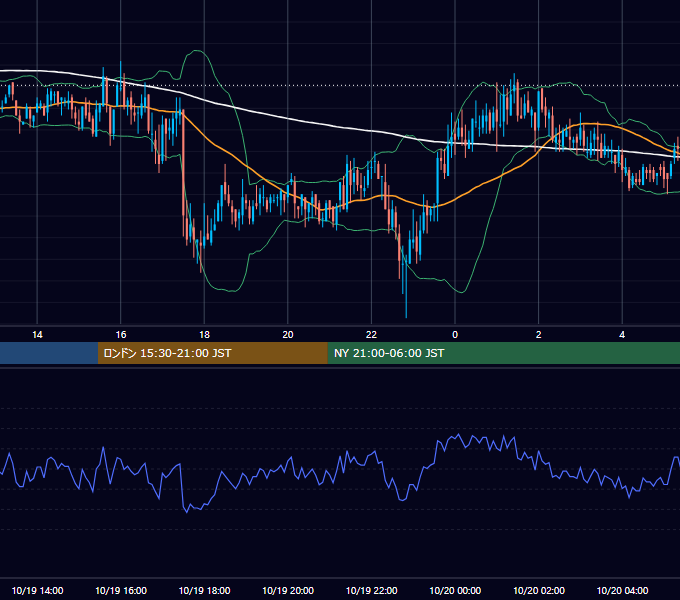Click the 10/20 02:00 date label

pyautogui.click(x=539, y=590)
